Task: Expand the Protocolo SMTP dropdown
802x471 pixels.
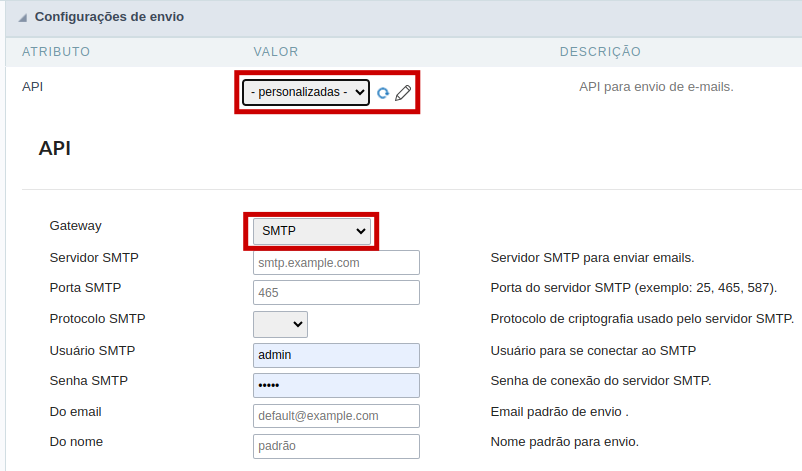Action: (x=280, y=324)
